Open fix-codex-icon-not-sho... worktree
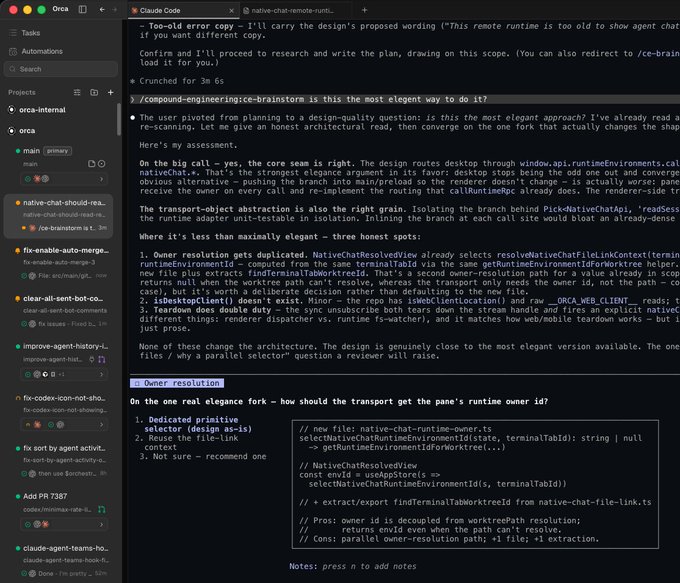Image resolution: width=680 pixels, height=583 pixels. 62,398
